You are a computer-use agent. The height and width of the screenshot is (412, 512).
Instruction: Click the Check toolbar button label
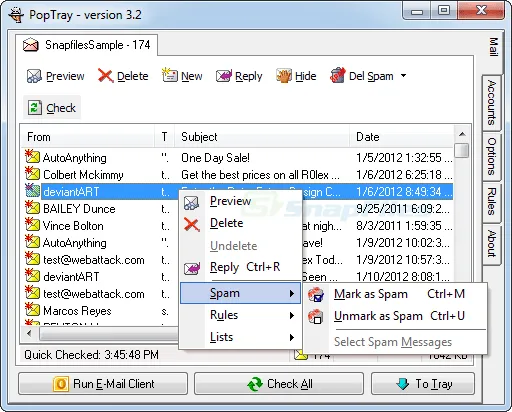coord(61,108)
